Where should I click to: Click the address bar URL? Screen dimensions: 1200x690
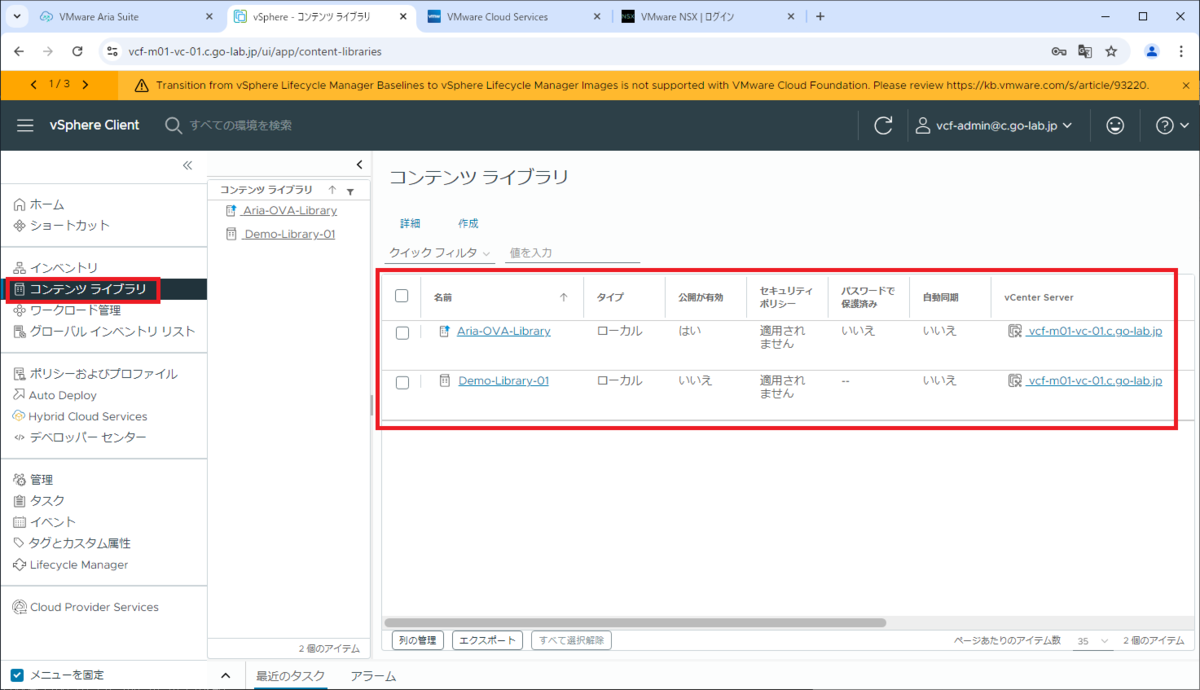(255, 51)
